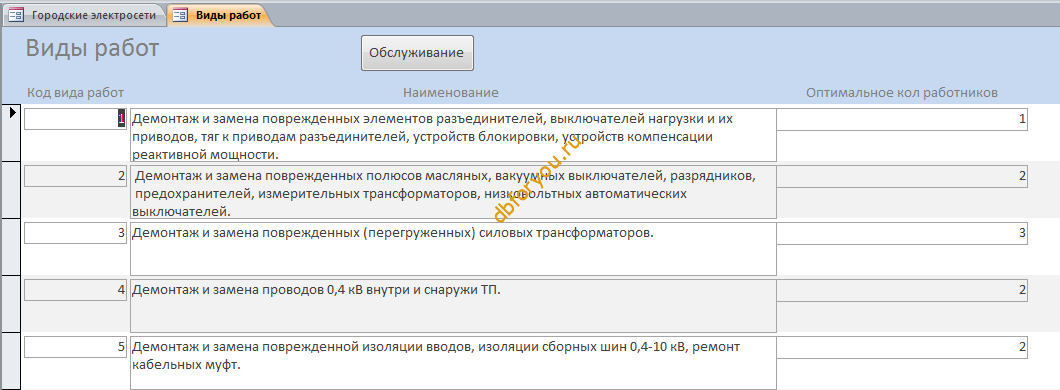Click workers count field in row with code 5

[x=902, y=348]
